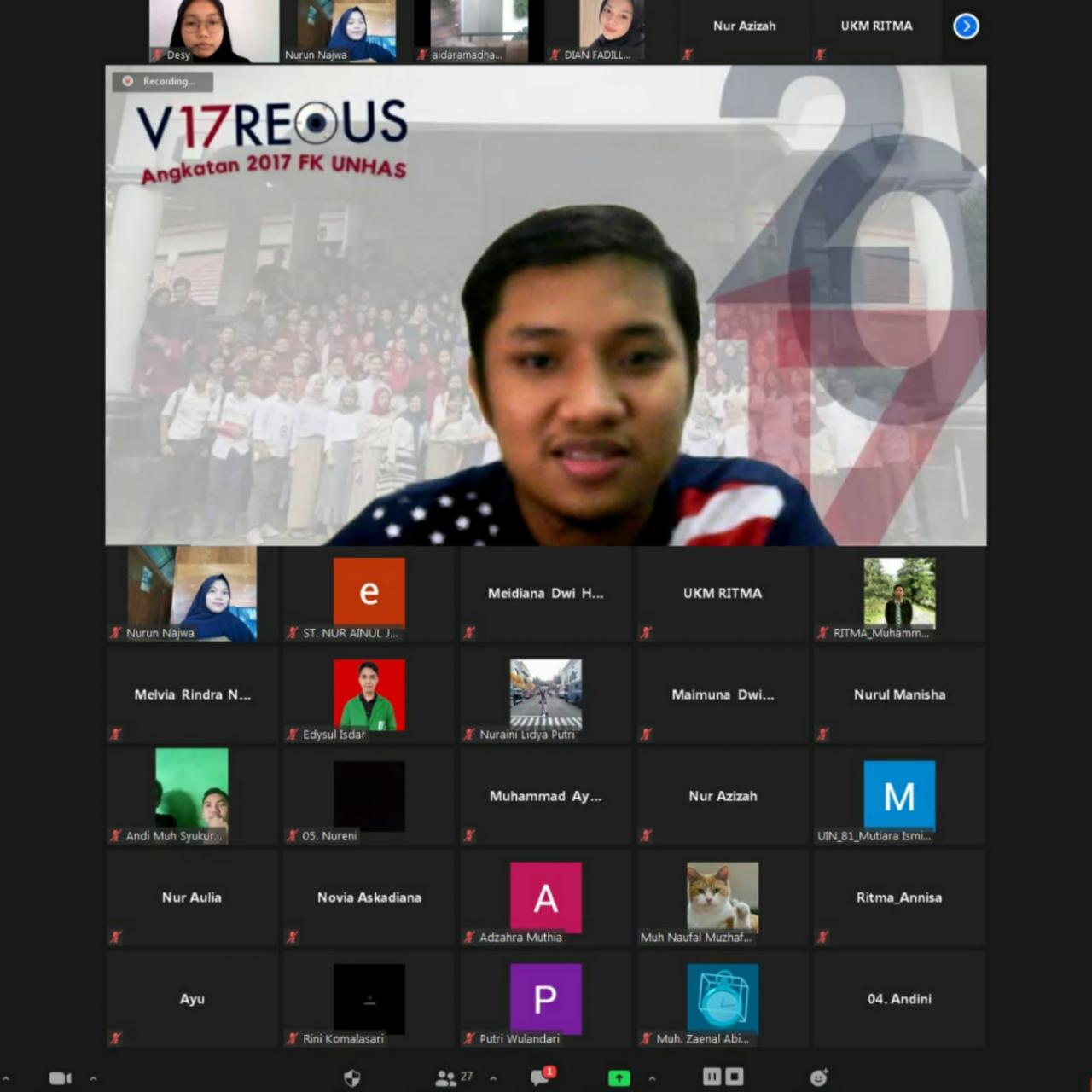Click the camera video icon in toolbar

(x=61, y=1077)
